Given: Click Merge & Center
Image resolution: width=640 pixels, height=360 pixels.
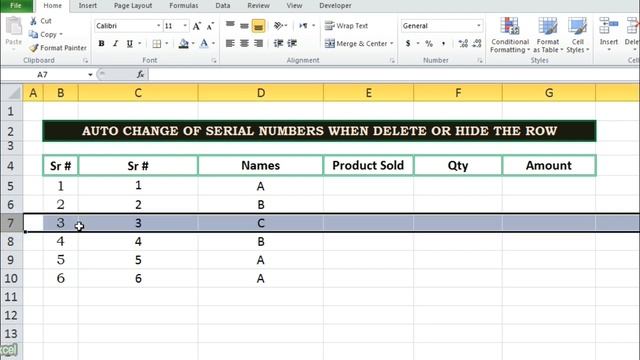Looking at the screenshot, I should 356,43.
